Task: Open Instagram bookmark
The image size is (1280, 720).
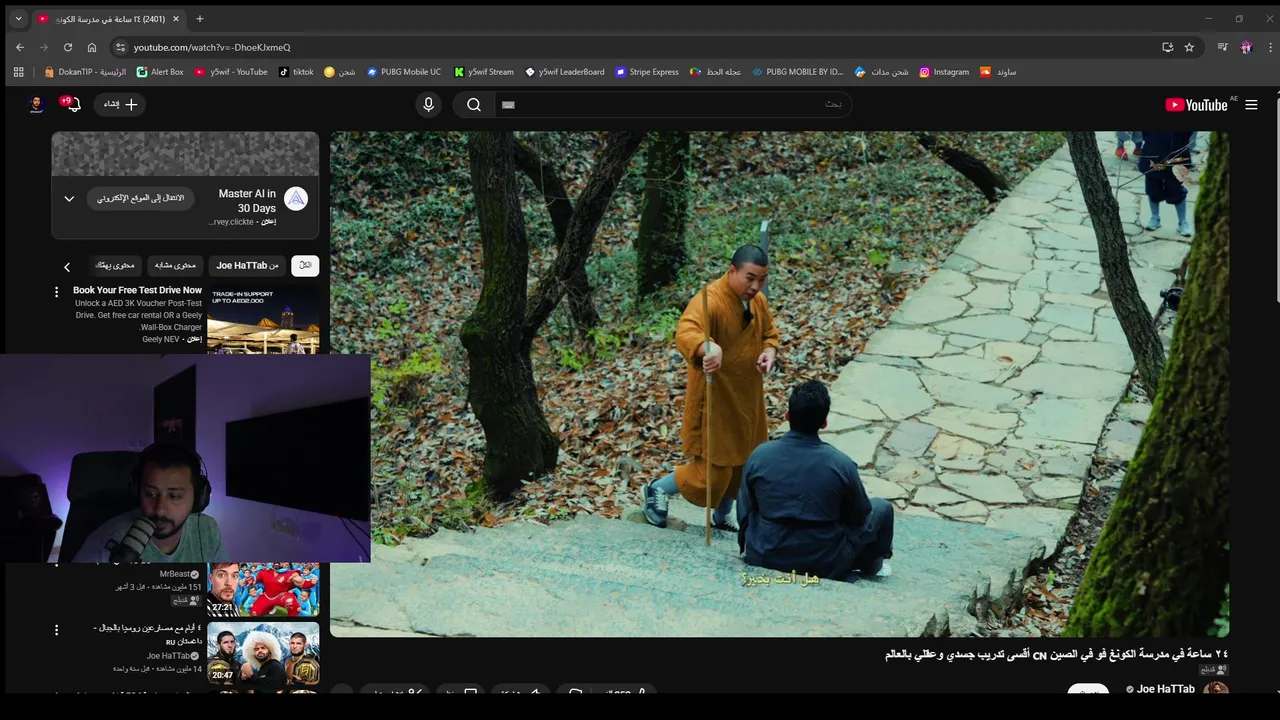Action: 944,72
